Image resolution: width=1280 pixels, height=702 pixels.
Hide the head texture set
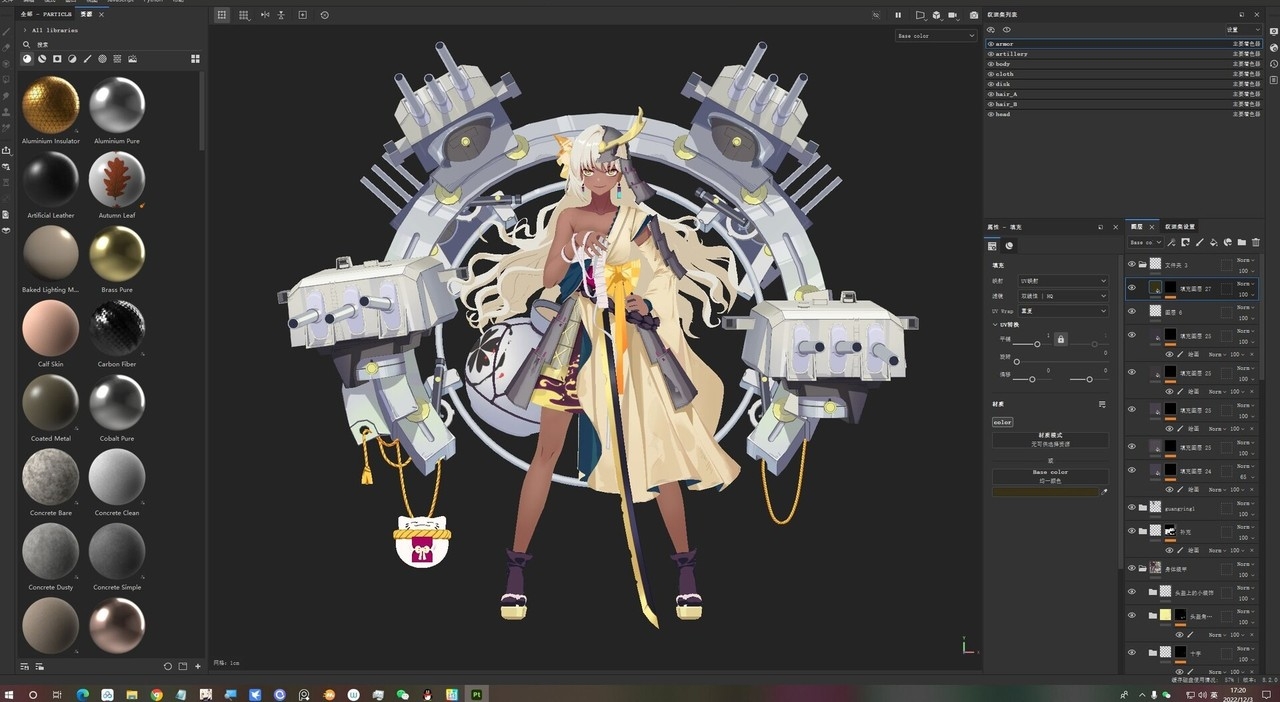click(991, 114)
